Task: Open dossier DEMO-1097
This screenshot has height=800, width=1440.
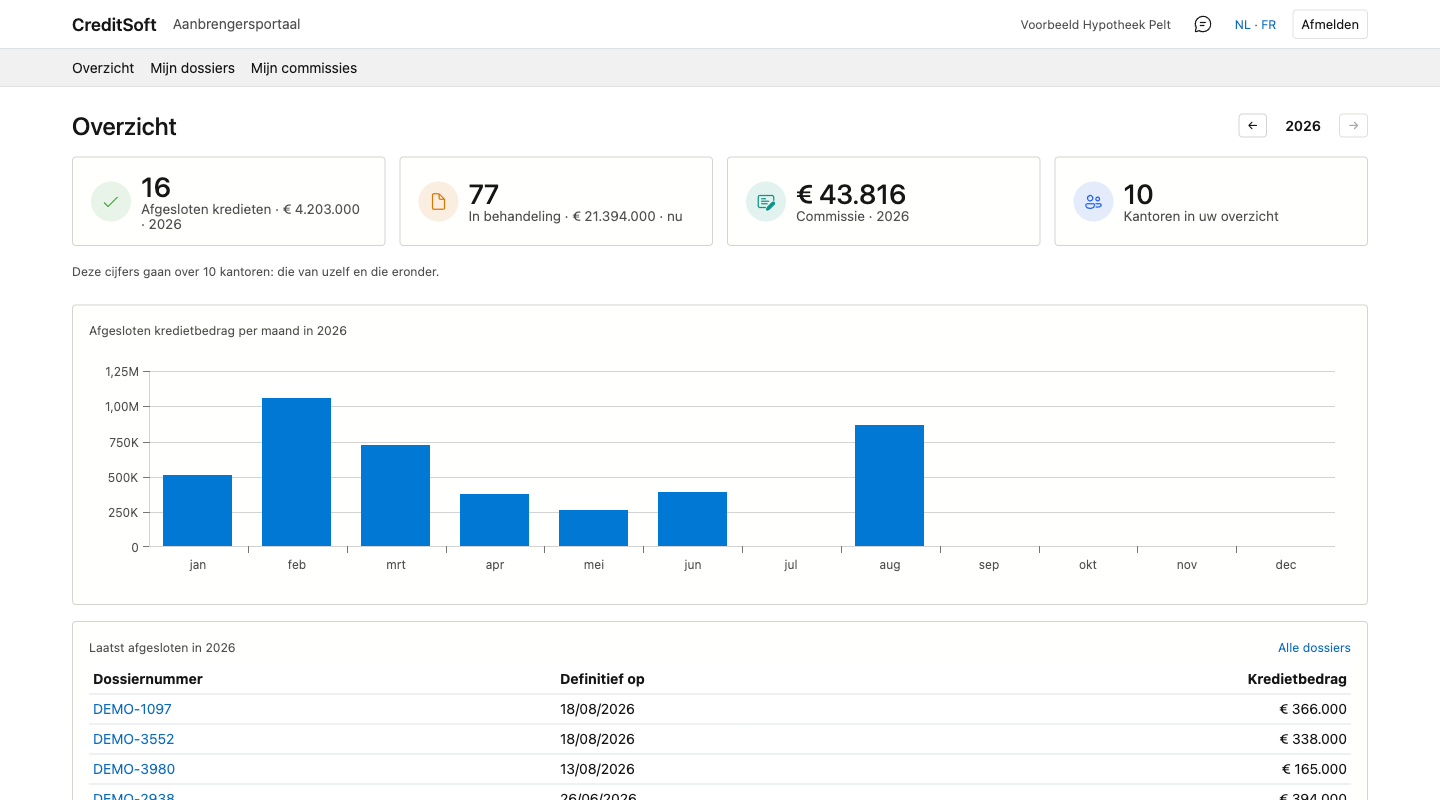Action: [x=132, y=709]
